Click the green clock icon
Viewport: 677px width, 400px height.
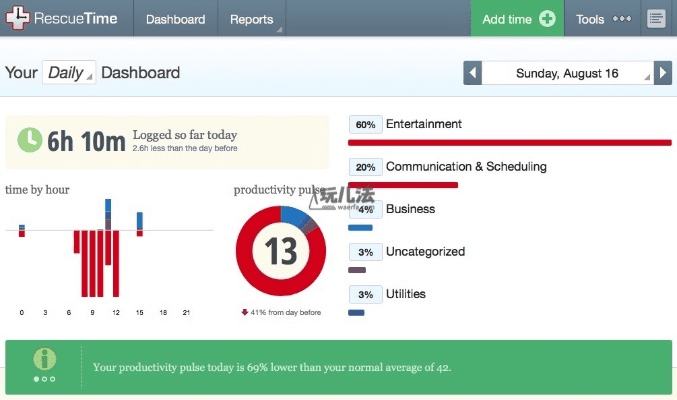click(x=30, y=139)
